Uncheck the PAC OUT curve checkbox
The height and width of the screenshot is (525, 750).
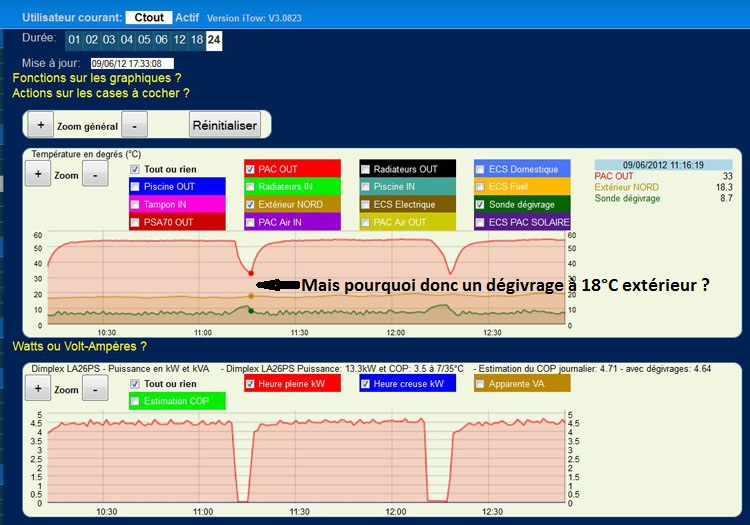pos(251,169)
